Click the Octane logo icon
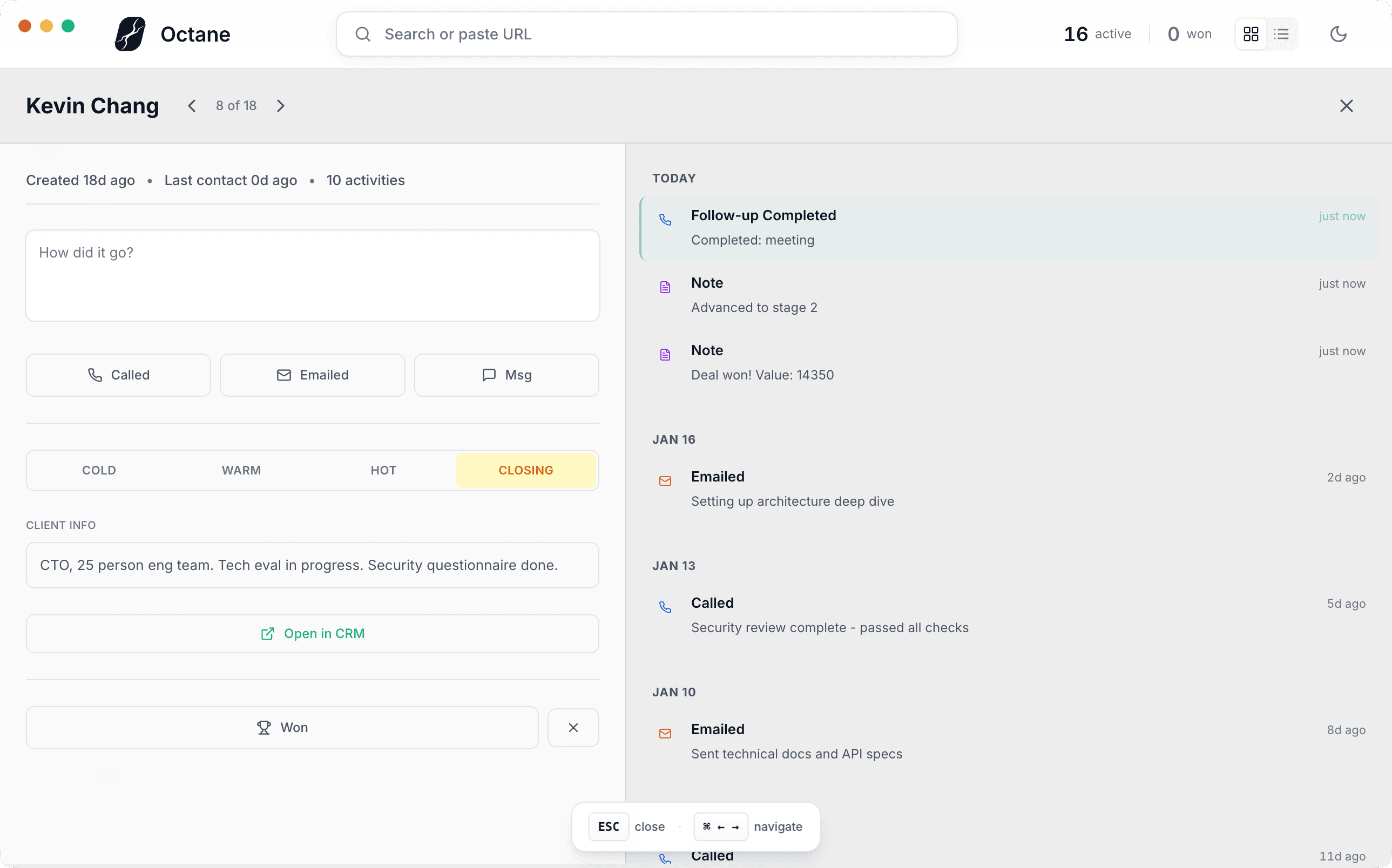1392x868 pixels. point(130,35)
